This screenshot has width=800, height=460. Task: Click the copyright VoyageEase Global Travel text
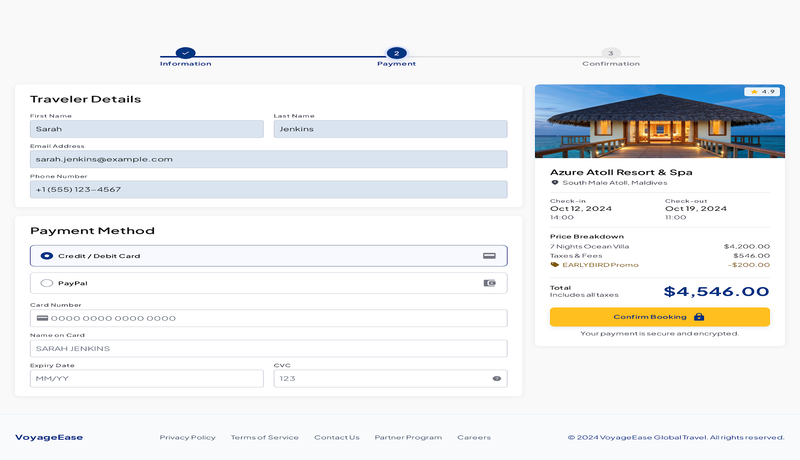pos(676,438)
